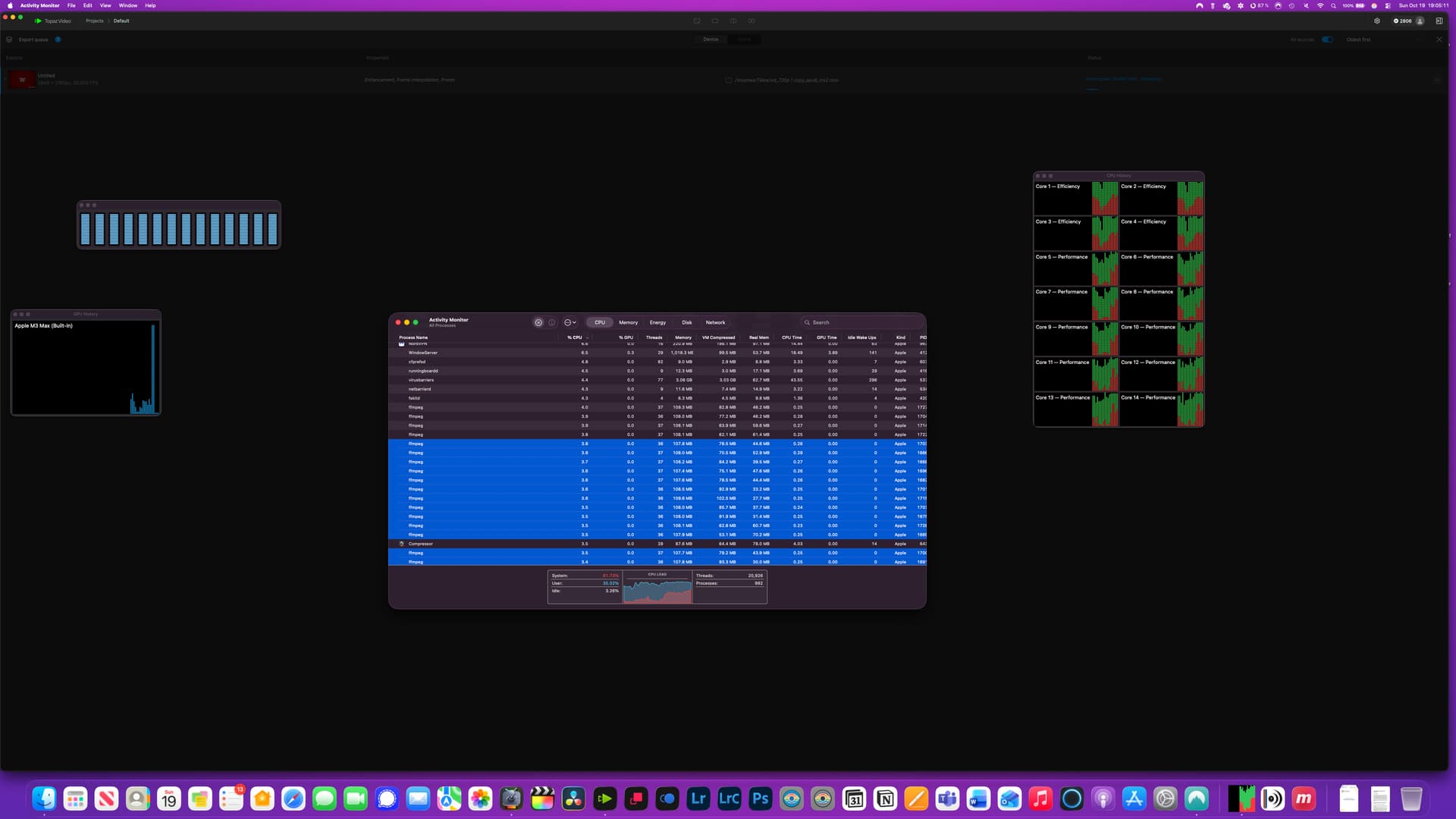Open the View menu in menu bar
The image size is (1456, 819).
pyautogui.click(x=105, y=5)
